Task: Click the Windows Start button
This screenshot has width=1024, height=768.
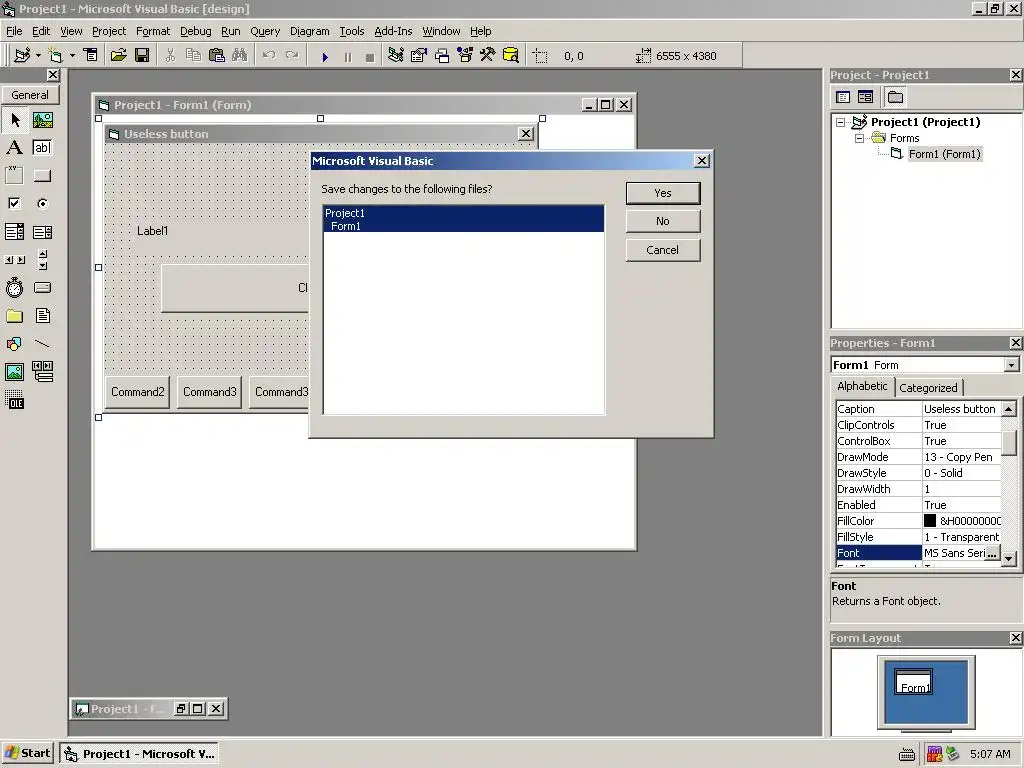Action: (27, 753)
